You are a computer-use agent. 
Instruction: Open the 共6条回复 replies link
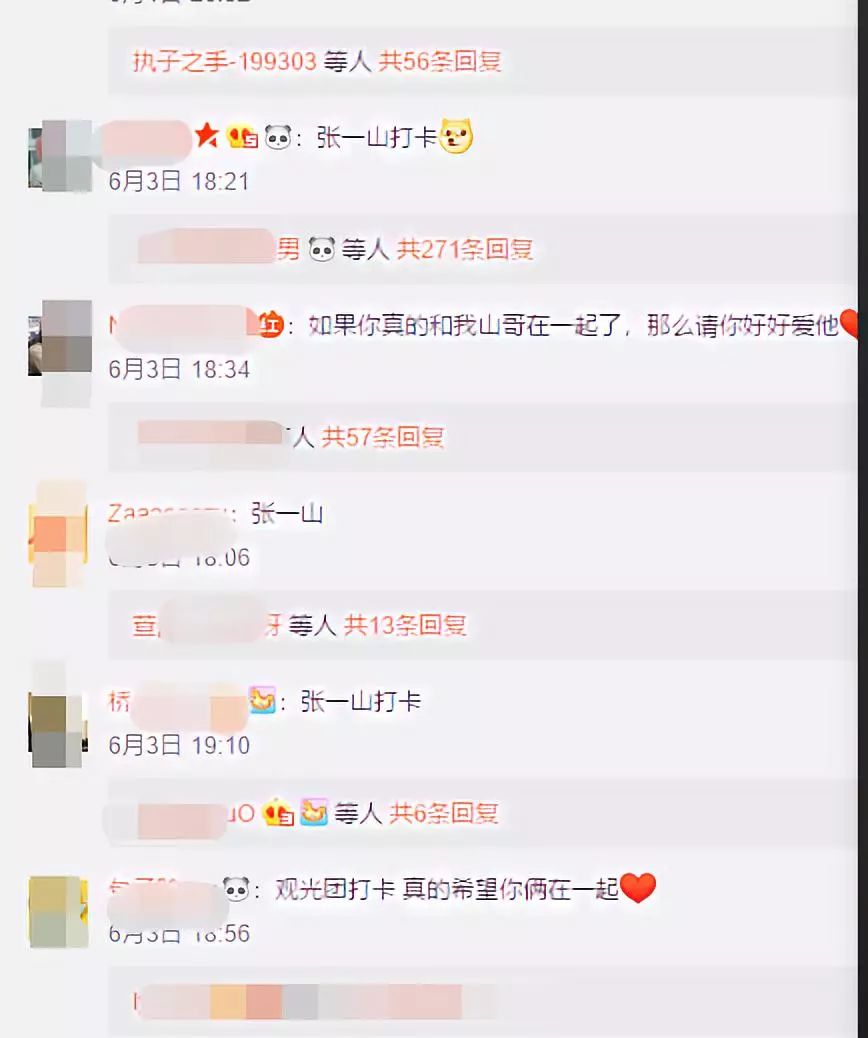pos(444,813)
